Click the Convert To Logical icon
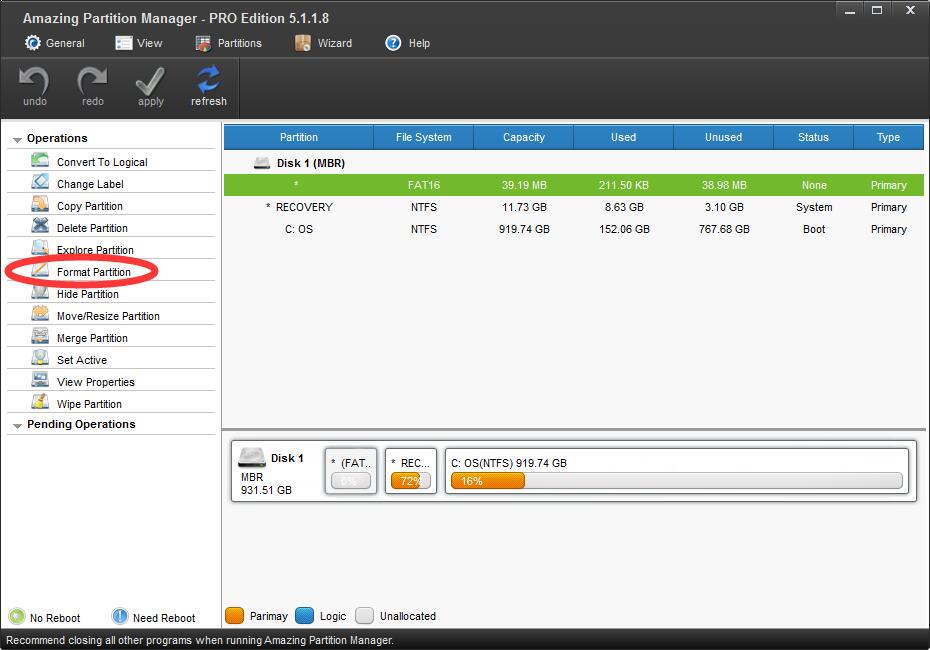 [x=40, y=160]
